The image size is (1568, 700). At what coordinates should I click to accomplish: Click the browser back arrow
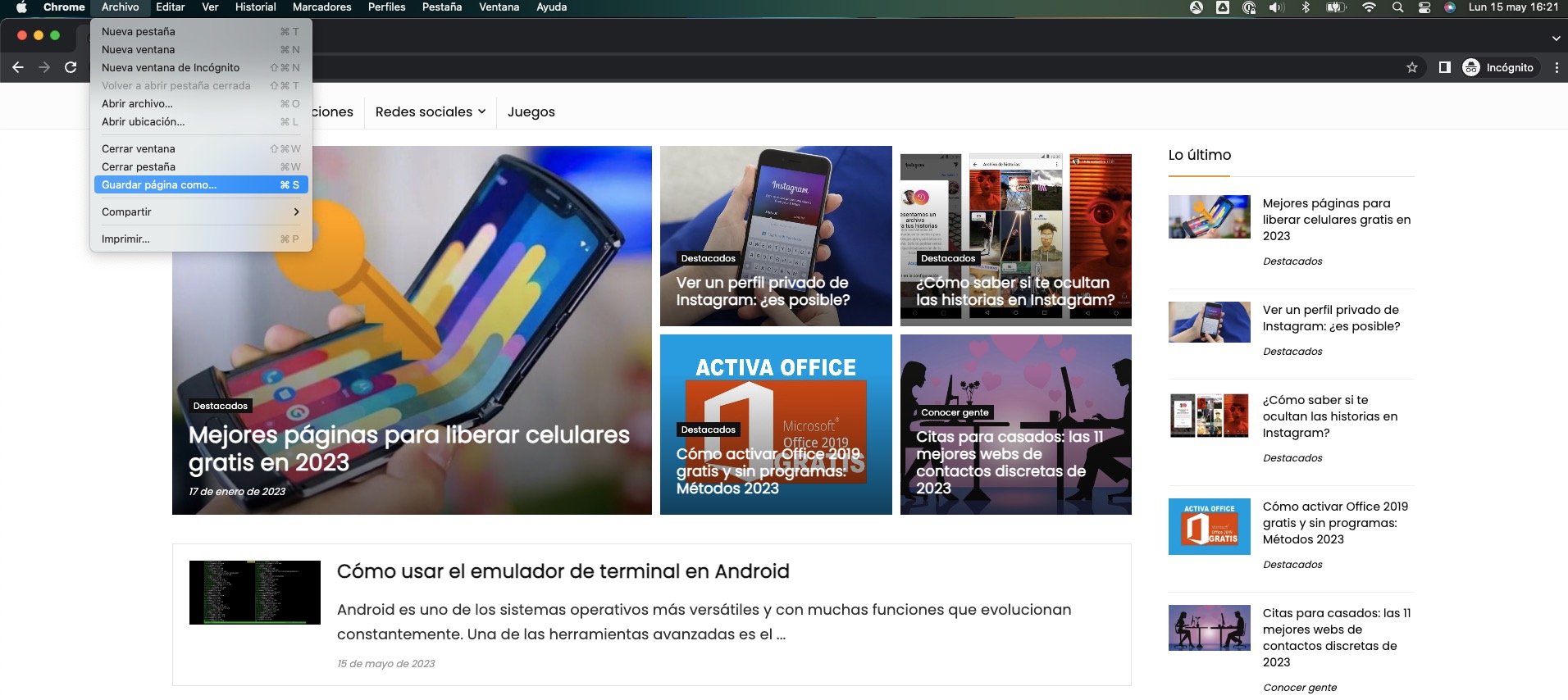pos(18,67)
